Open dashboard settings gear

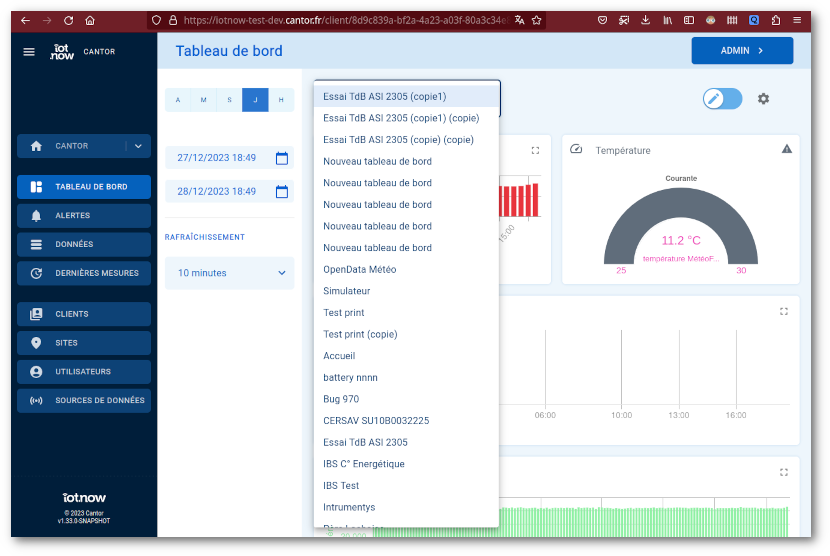point(764,99)
